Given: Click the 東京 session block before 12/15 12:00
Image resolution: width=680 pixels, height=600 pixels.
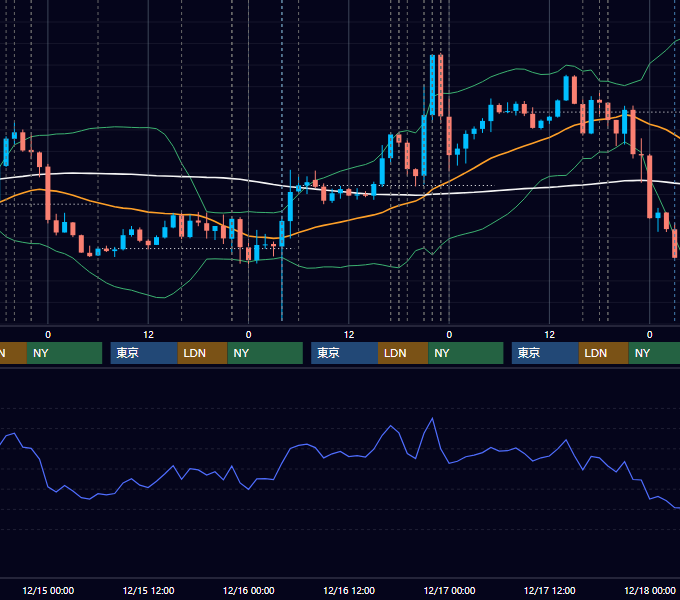Looking at the screenshot, I should point(144,353).
